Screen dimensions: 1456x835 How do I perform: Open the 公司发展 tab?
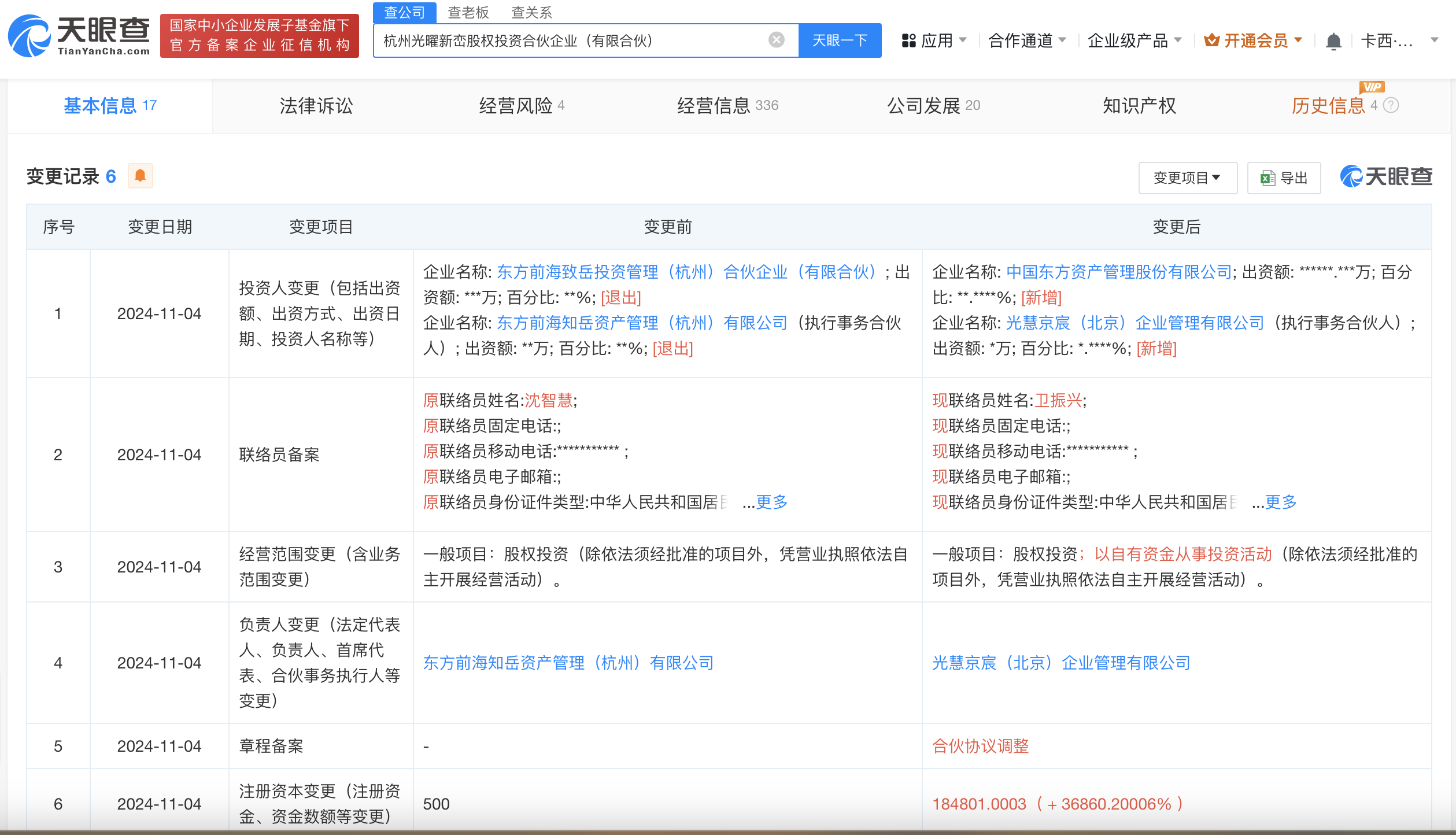[x=933, y=106]
